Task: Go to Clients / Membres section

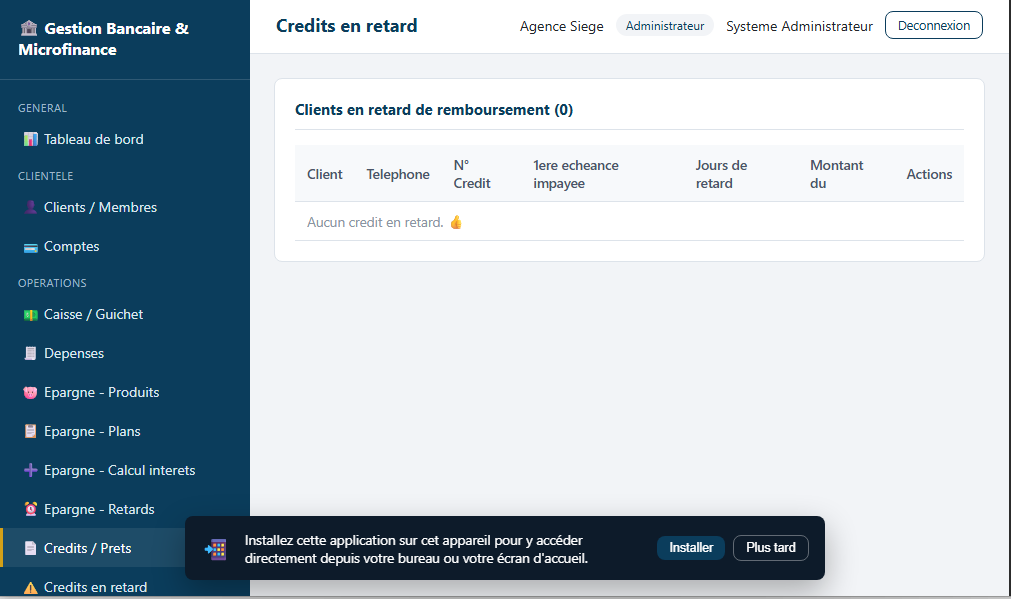Action: 125,207
